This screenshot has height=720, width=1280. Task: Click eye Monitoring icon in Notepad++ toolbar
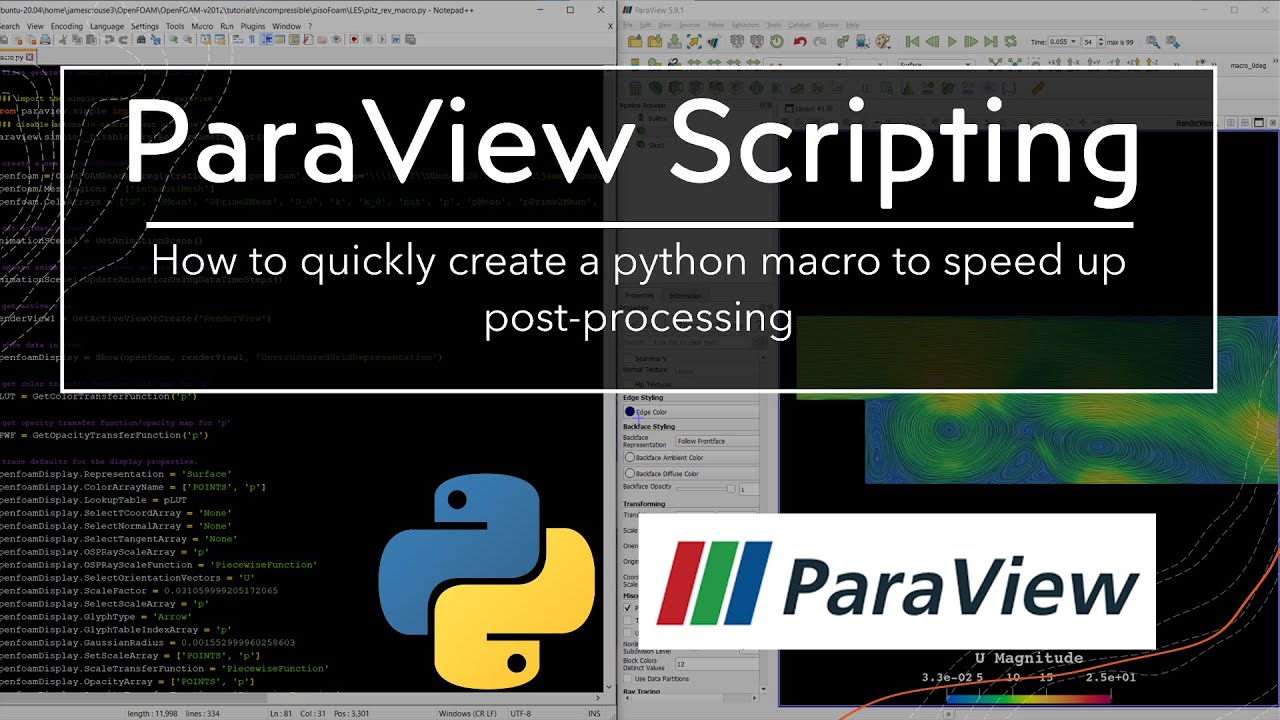click(x=336, y=40)
